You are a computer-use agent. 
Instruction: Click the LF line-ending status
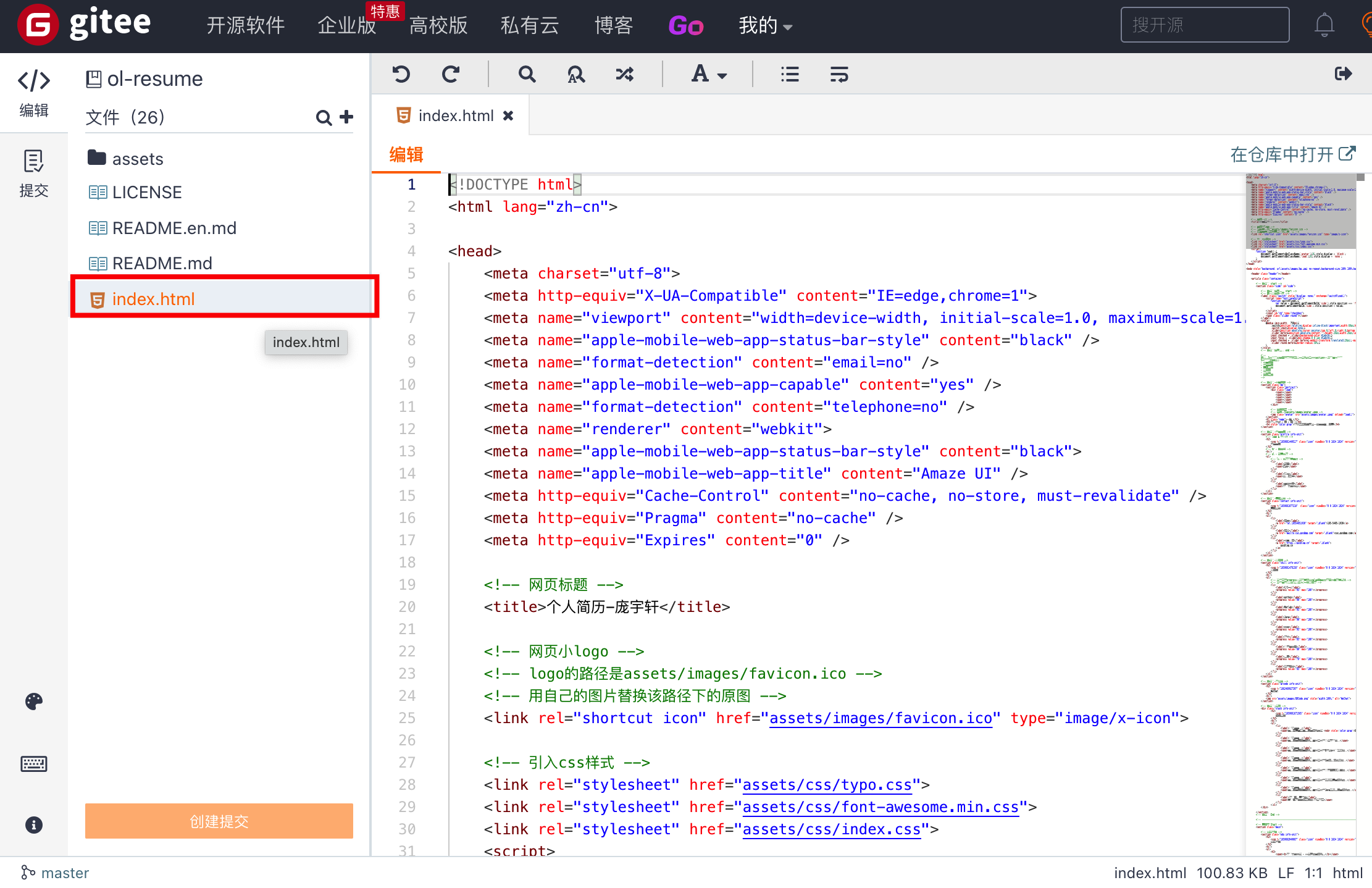(1286, 873)
